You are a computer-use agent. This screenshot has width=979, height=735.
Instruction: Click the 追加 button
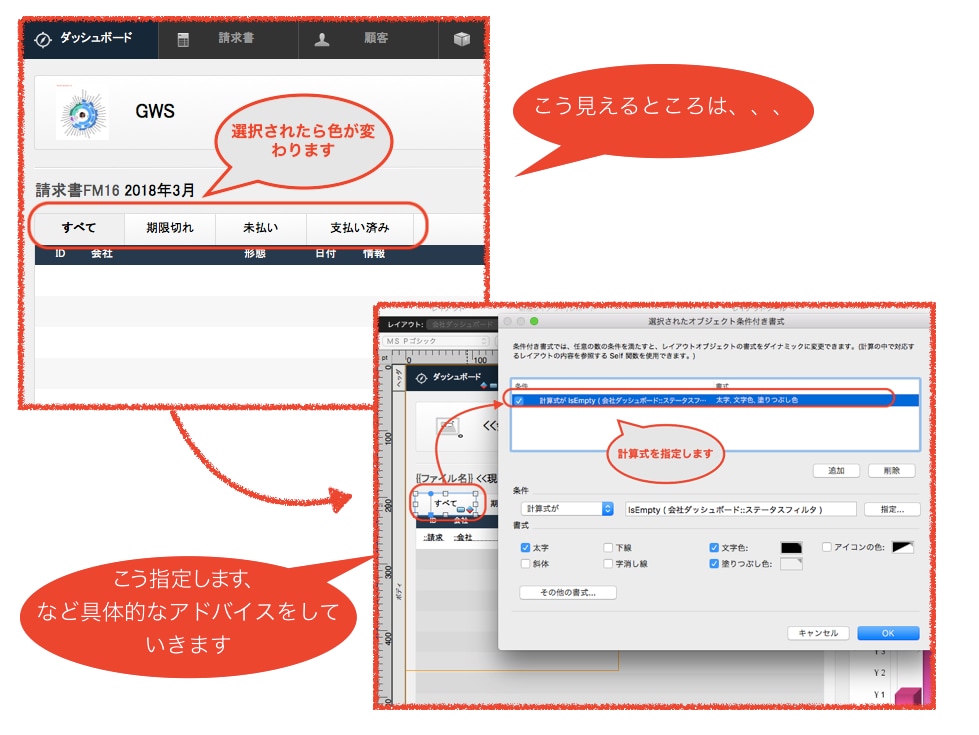tap(836, 471)
